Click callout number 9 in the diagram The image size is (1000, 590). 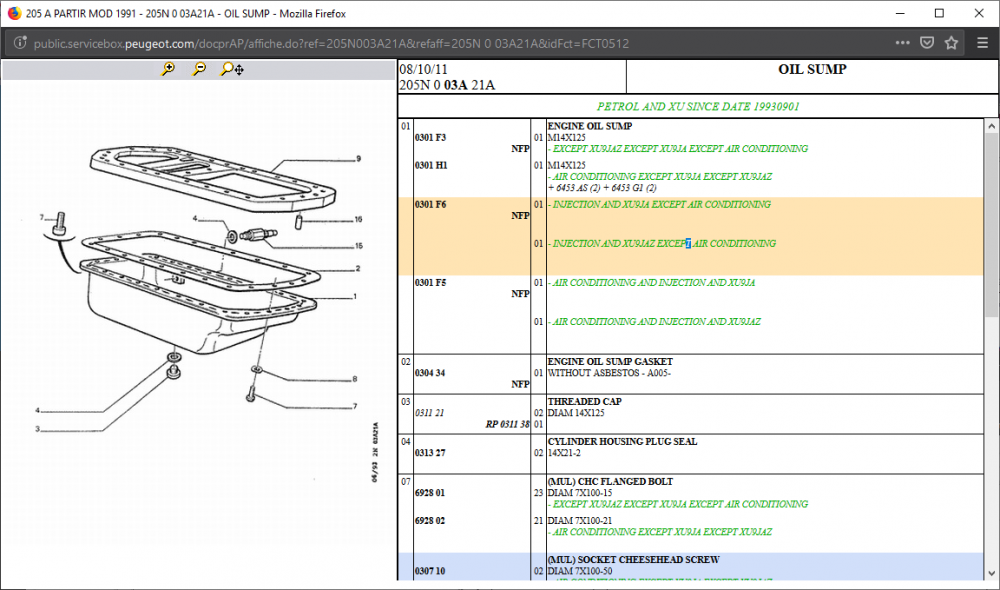(x=358, y=159)
